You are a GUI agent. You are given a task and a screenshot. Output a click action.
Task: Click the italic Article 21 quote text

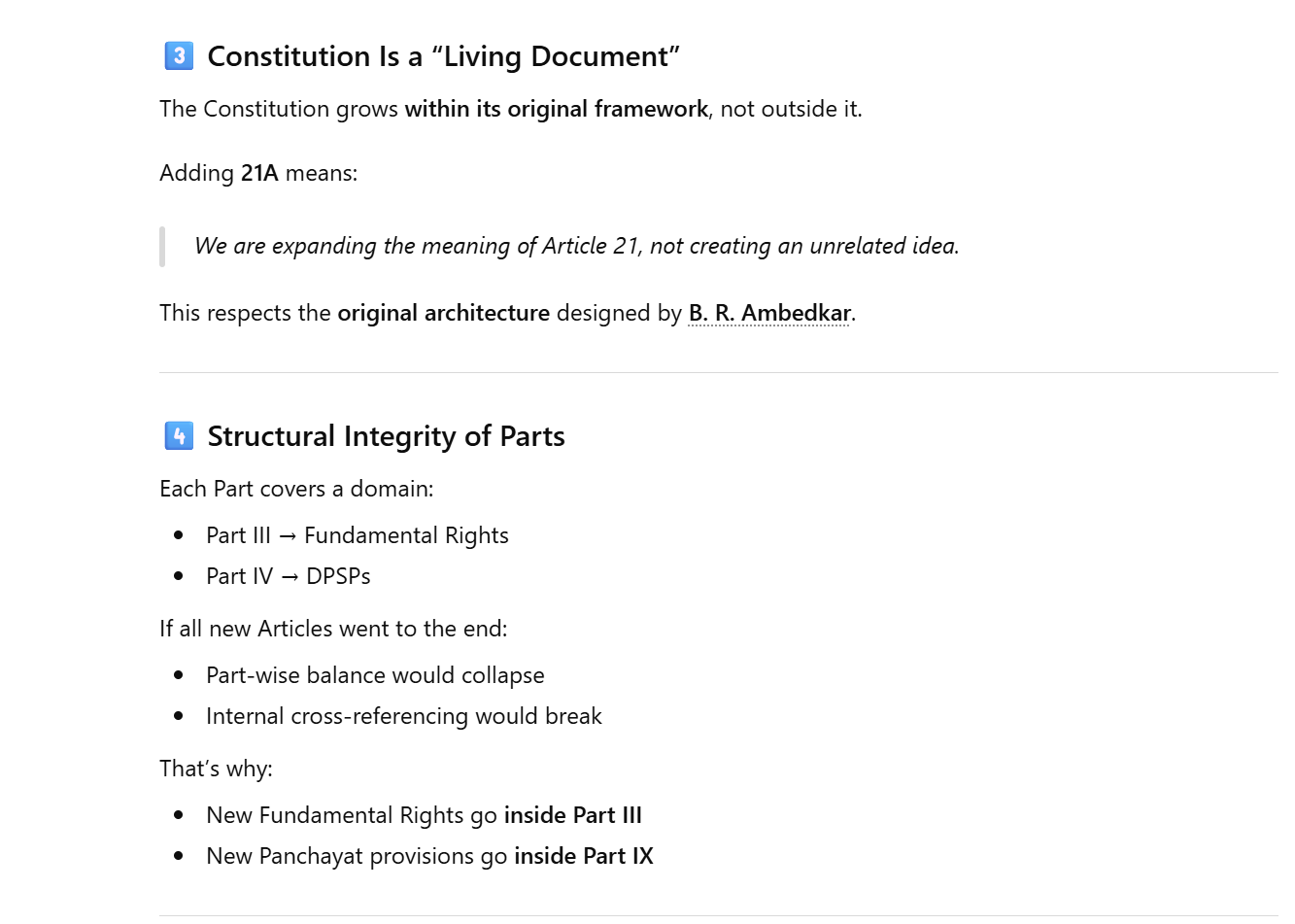pyautogui.click(x=576, y=246)
